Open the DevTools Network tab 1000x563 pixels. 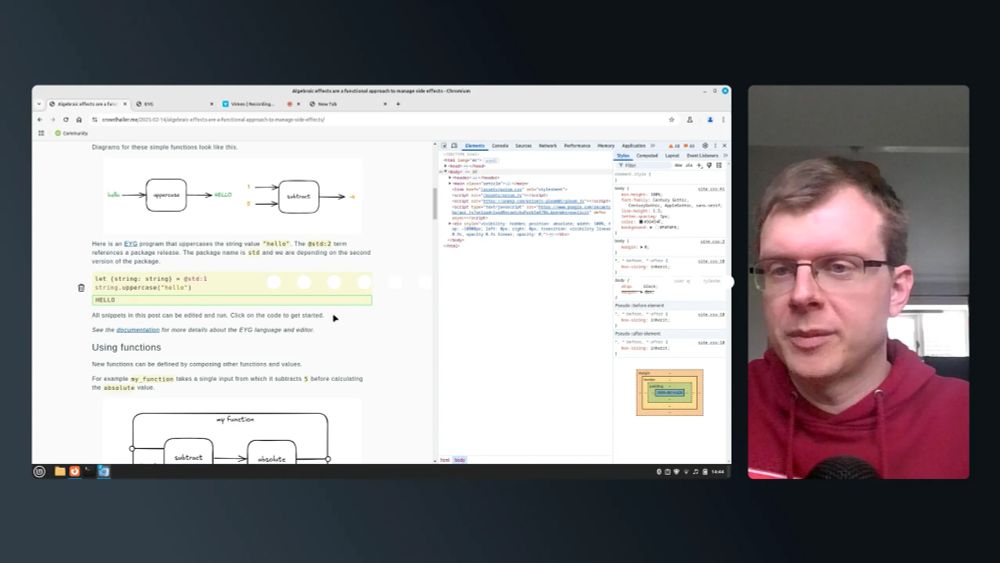548,146
